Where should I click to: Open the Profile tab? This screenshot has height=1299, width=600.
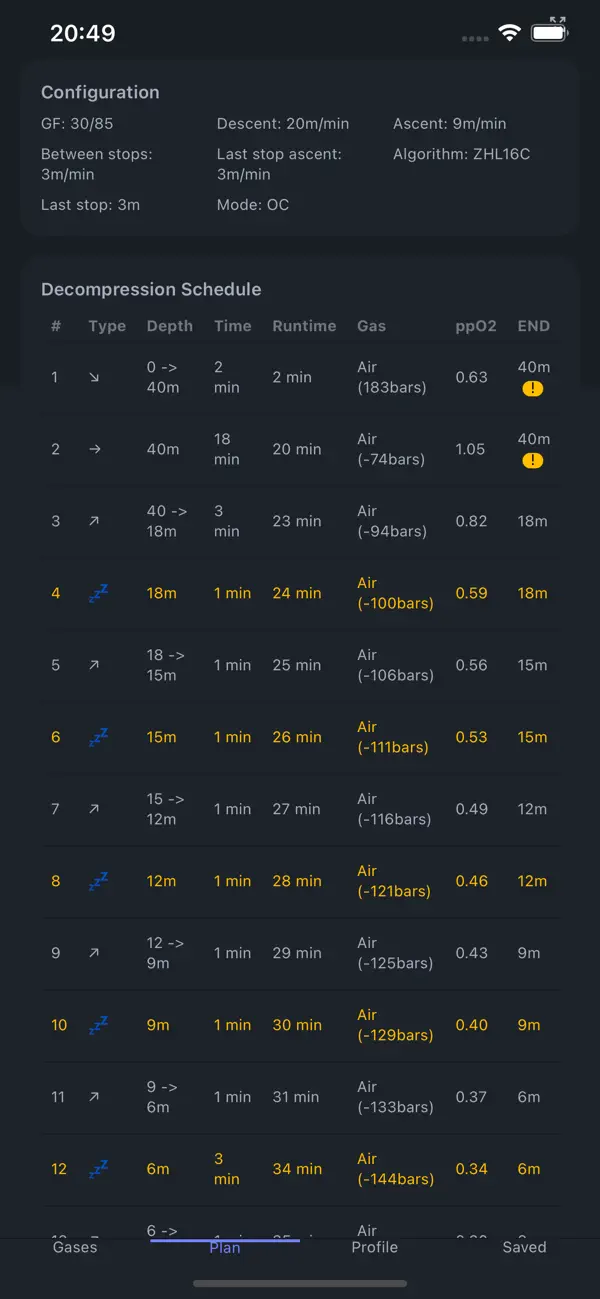point(375,1247)
